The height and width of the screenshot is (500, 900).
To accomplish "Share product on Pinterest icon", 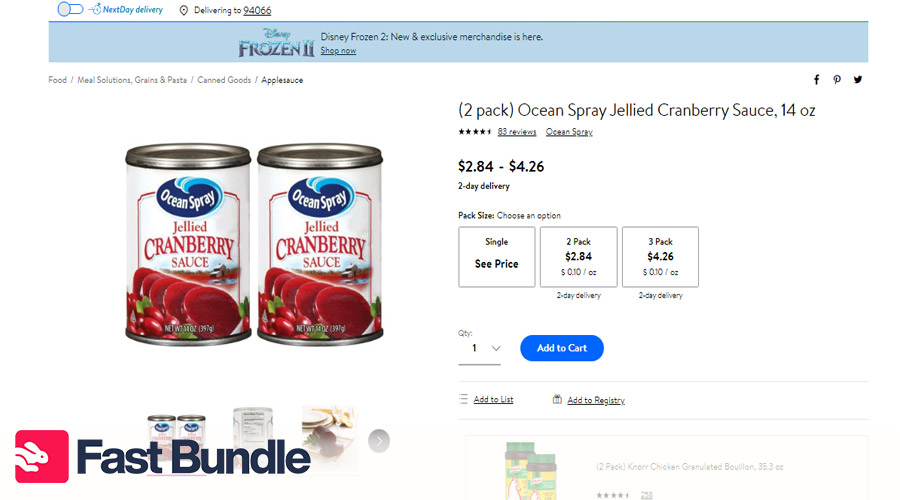I will [837, 80].
